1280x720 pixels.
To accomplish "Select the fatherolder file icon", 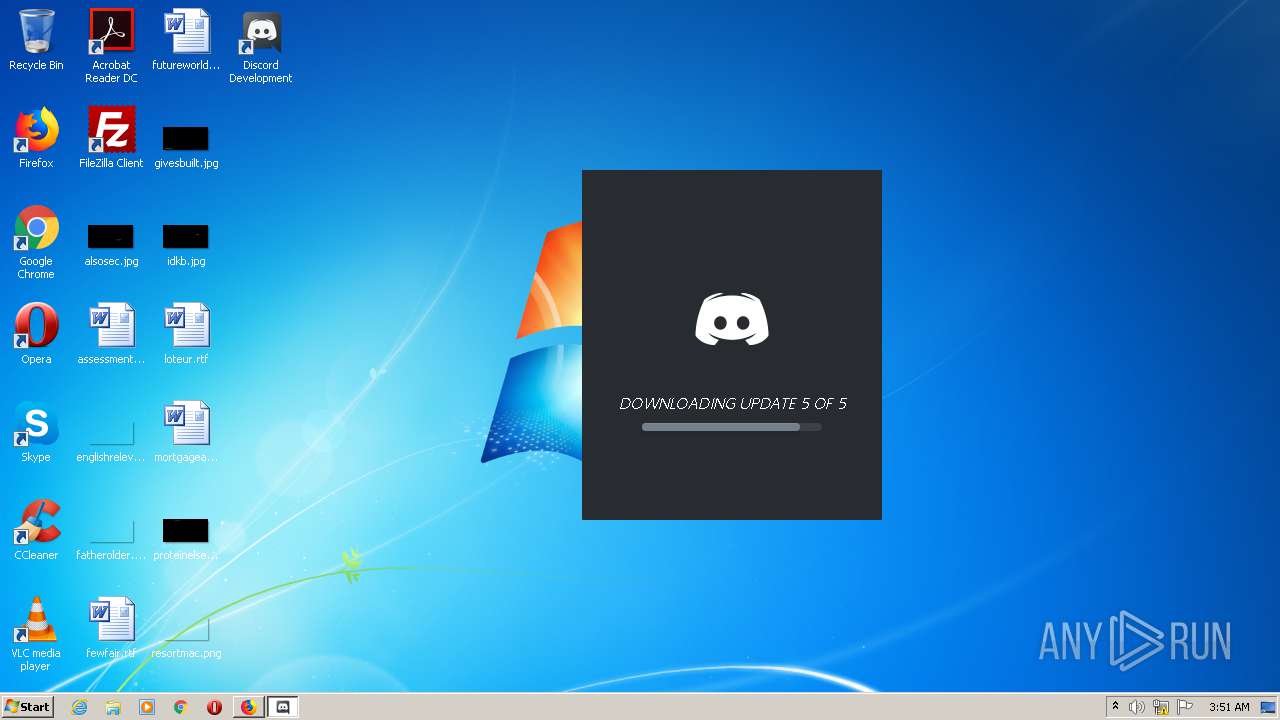I will coord(111,539).
